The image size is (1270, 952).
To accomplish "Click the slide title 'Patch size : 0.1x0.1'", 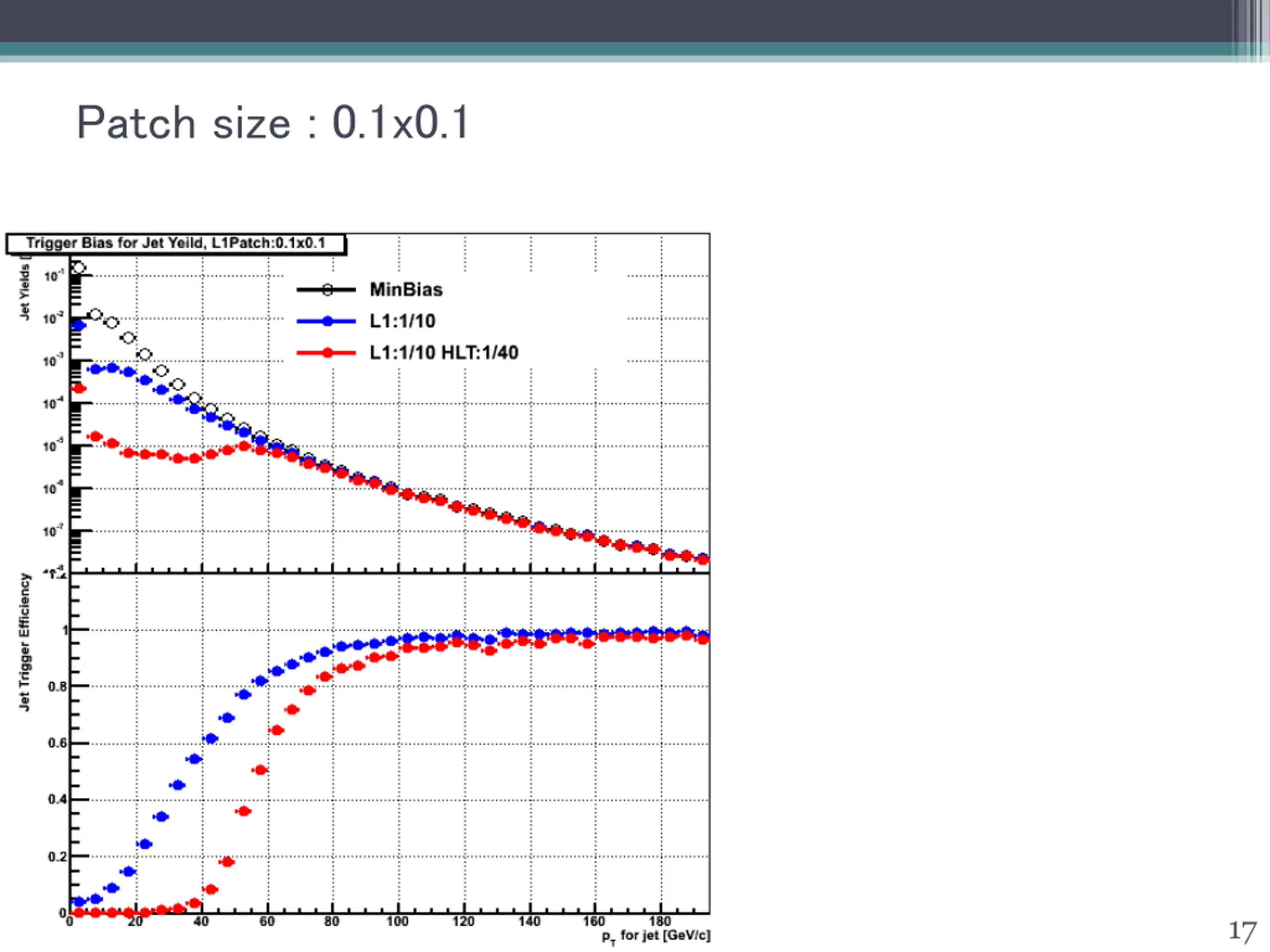I will (273, 123).
